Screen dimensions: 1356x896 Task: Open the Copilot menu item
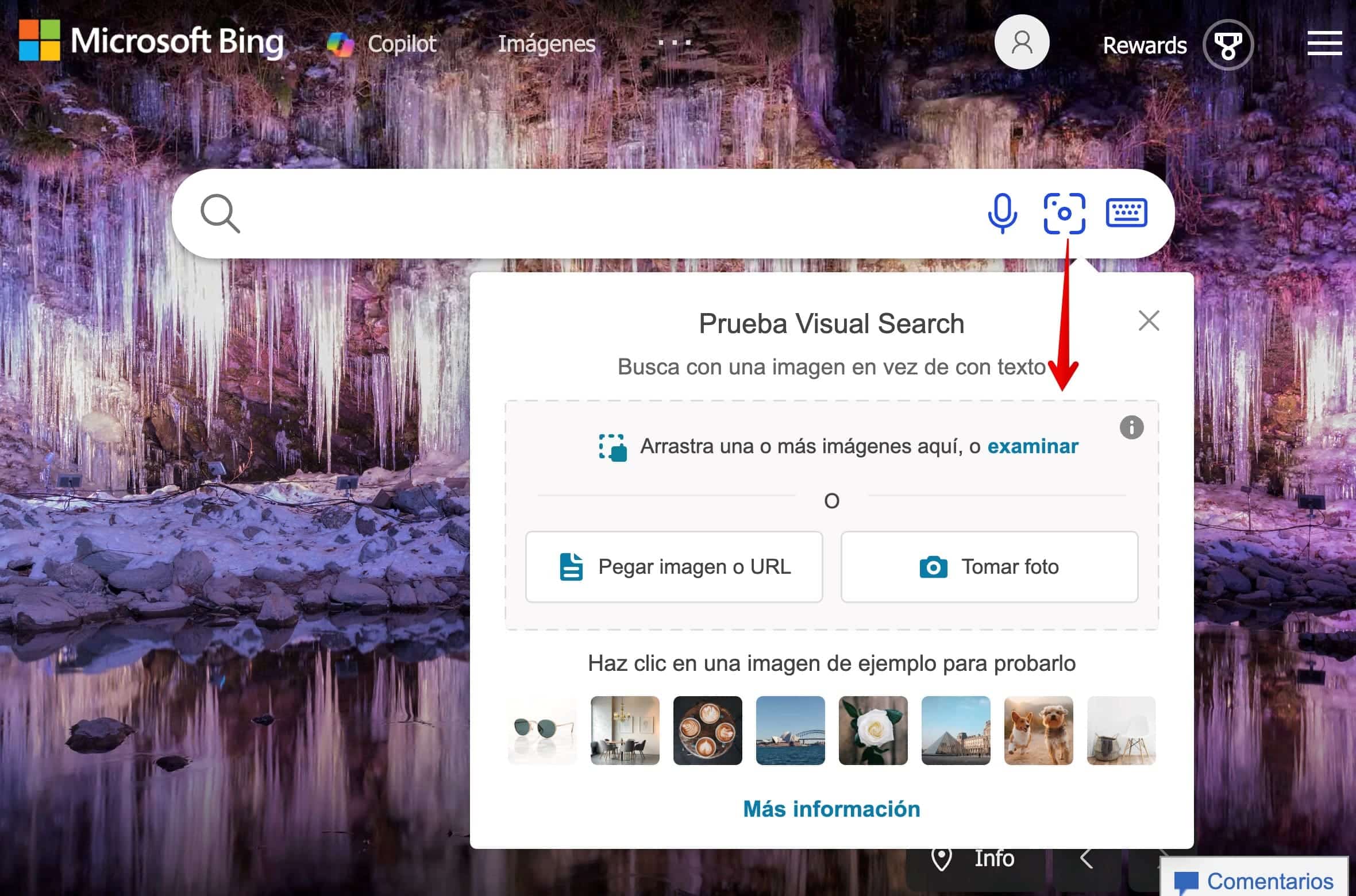pyautogui.click(x=382, y=44)
